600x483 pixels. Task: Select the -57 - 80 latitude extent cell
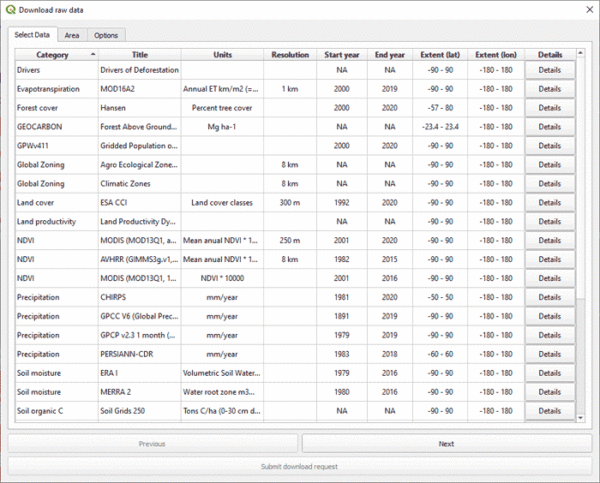[440, 108]
